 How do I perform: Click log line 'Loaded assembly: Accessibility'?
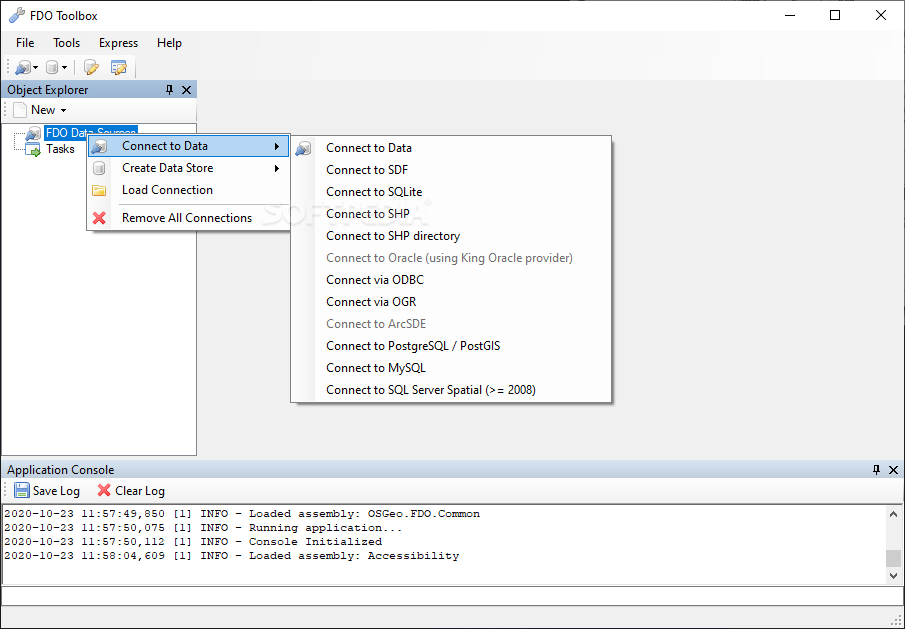231,556
